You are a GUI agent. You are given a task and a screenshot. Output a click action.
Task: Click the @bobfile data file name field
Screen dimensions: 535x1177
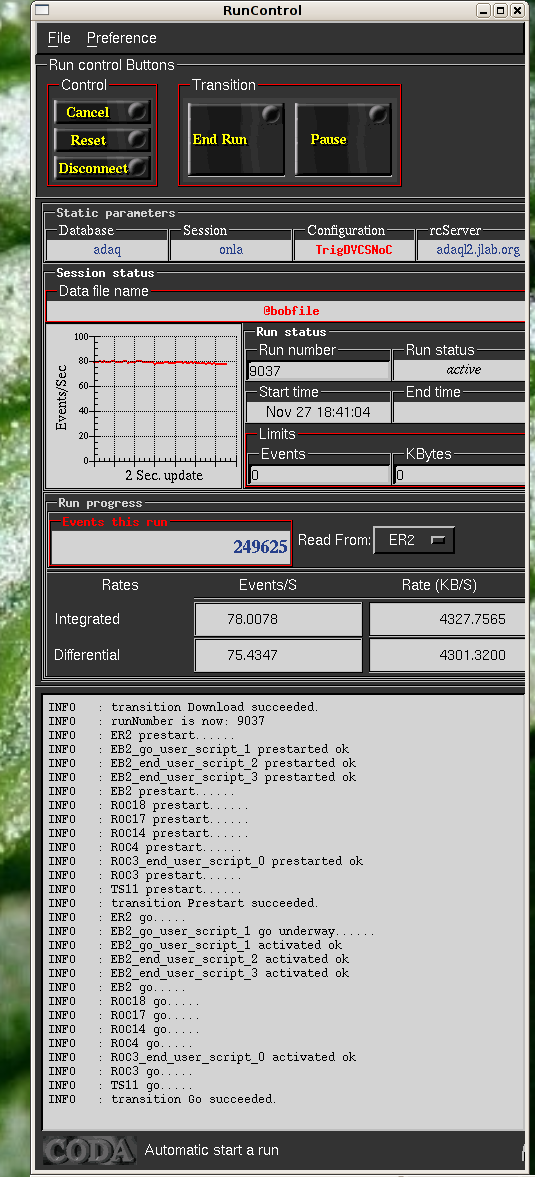click(x=286, y=310)
